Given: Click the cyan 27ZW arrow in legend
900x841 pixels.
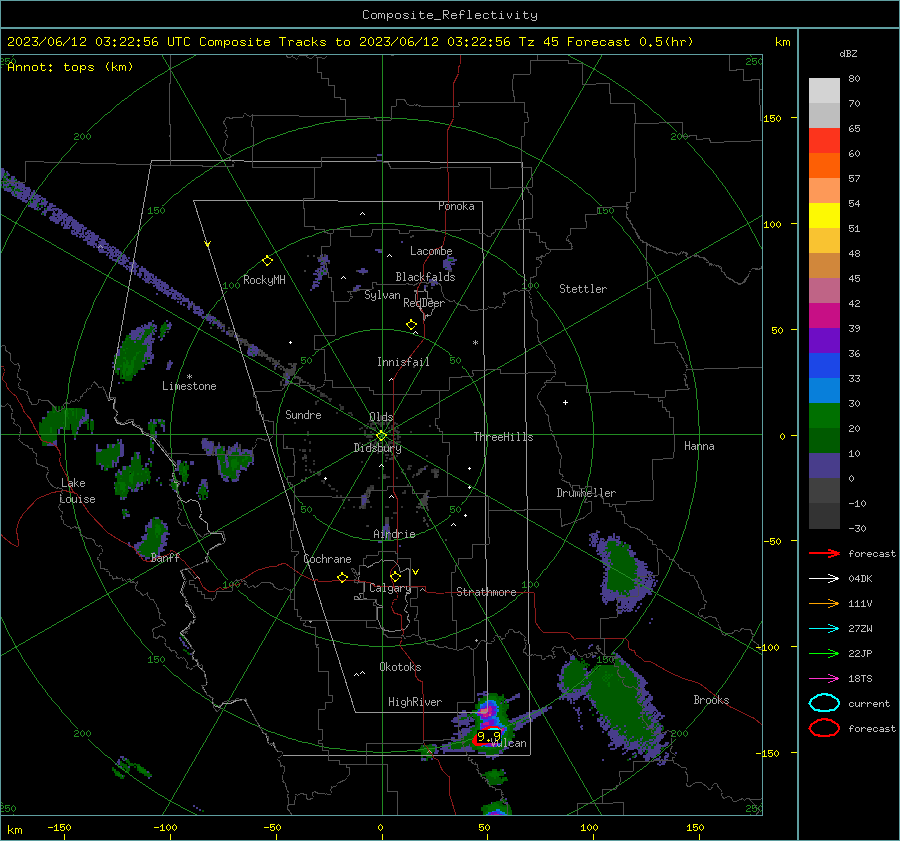Looking at the screenshot, I should tap(824, 629).
